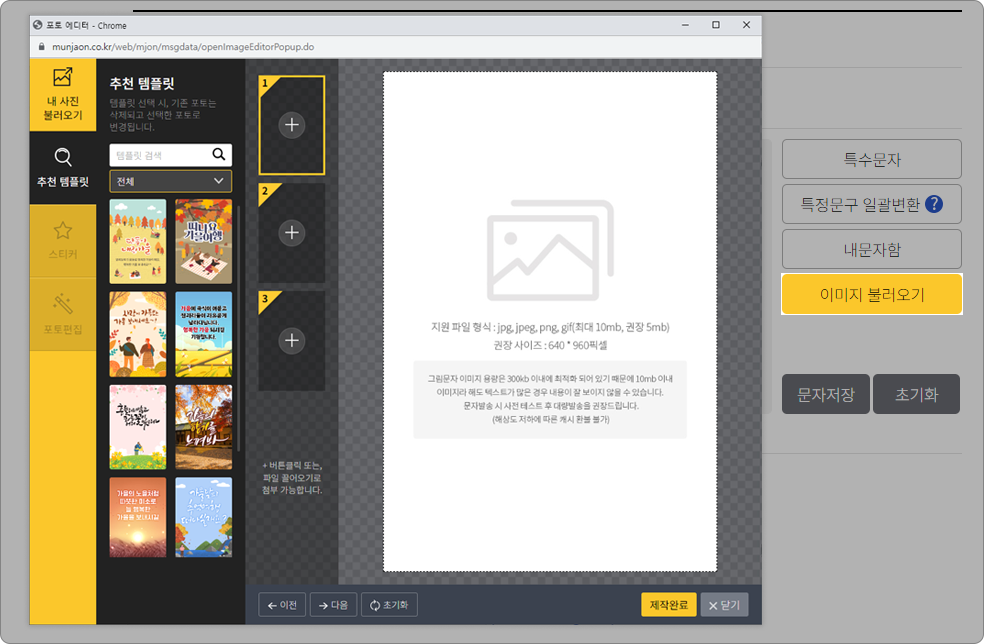Click the 초기화 reset button in editor footer
The width and height of the screenshot is (984, 644).
tap(390, 605)
